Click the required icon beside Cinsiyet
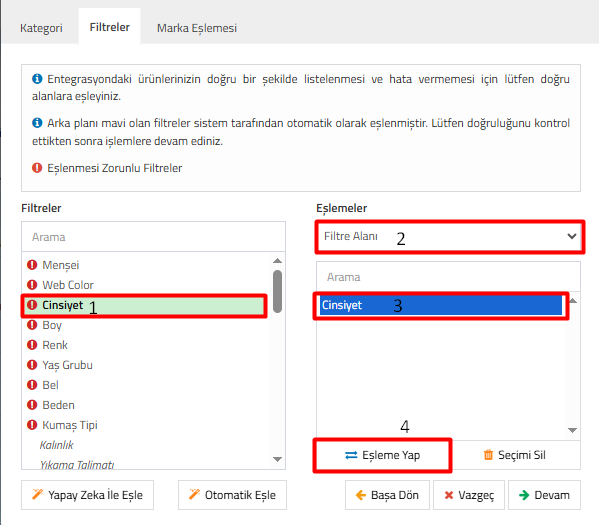Viewport: 599px width, 525px height. click(x=32, y=305)
